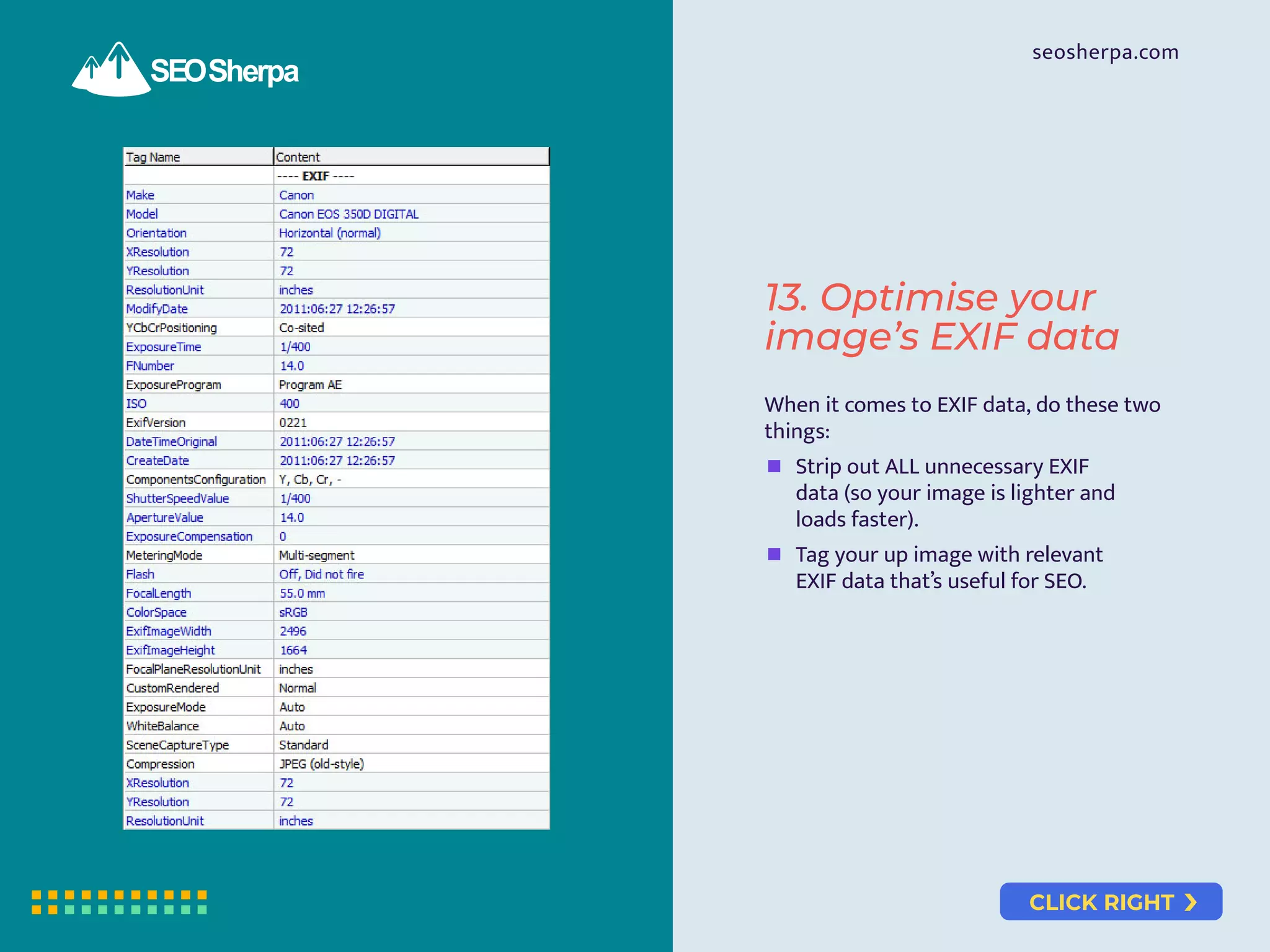Select the Tag Name column header
This screenshot has width=1270, height=952.
198,157
